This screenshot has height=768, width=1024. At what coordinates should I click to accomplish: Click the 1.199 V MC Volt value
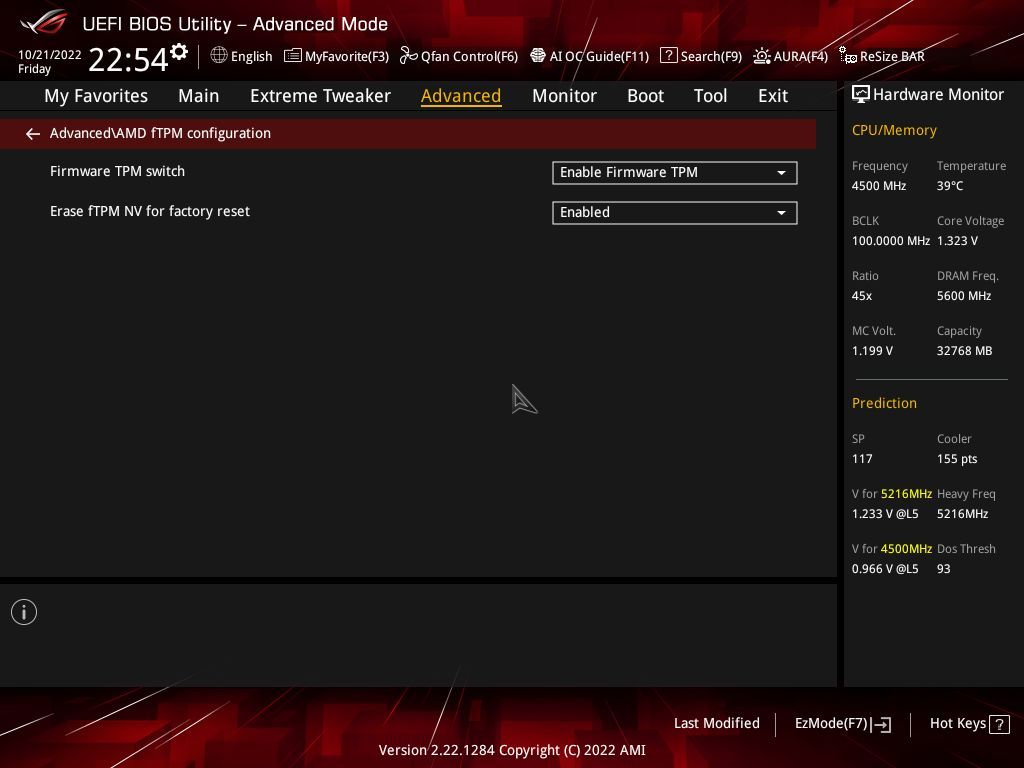[x=872, y=351]
